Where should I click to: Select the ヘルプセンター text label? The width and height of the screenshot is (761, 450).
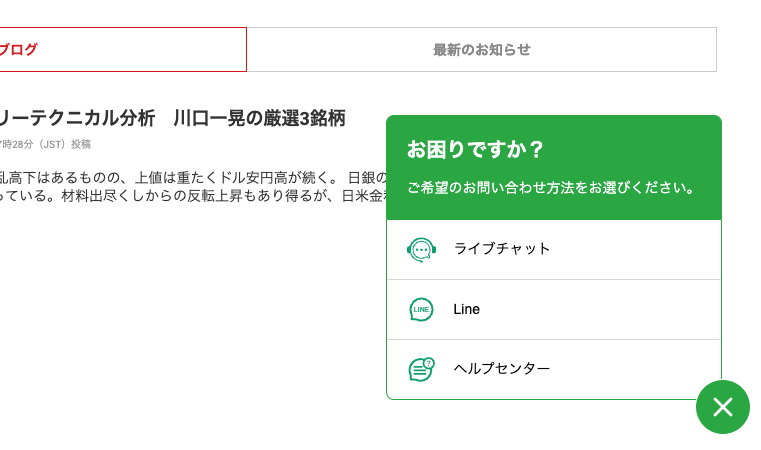click(x=502, y=368)
